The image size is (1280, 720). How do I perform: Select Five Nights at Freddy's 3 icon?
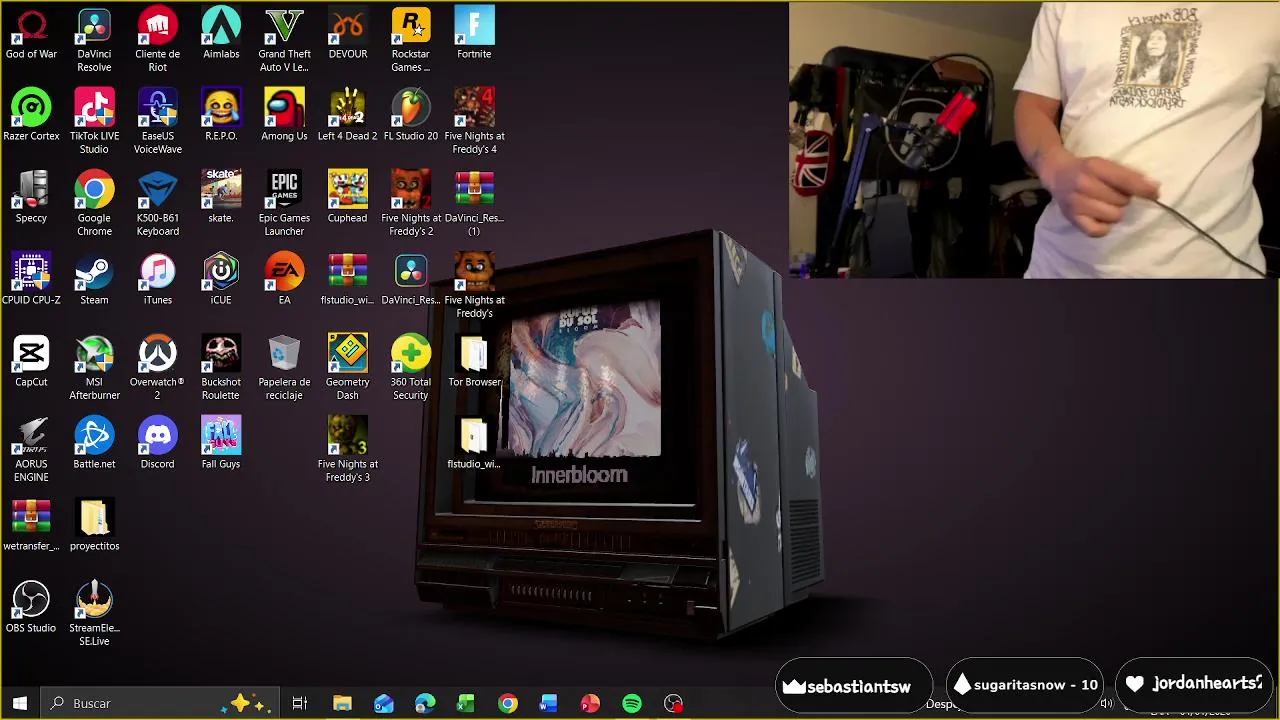point(347,451)
